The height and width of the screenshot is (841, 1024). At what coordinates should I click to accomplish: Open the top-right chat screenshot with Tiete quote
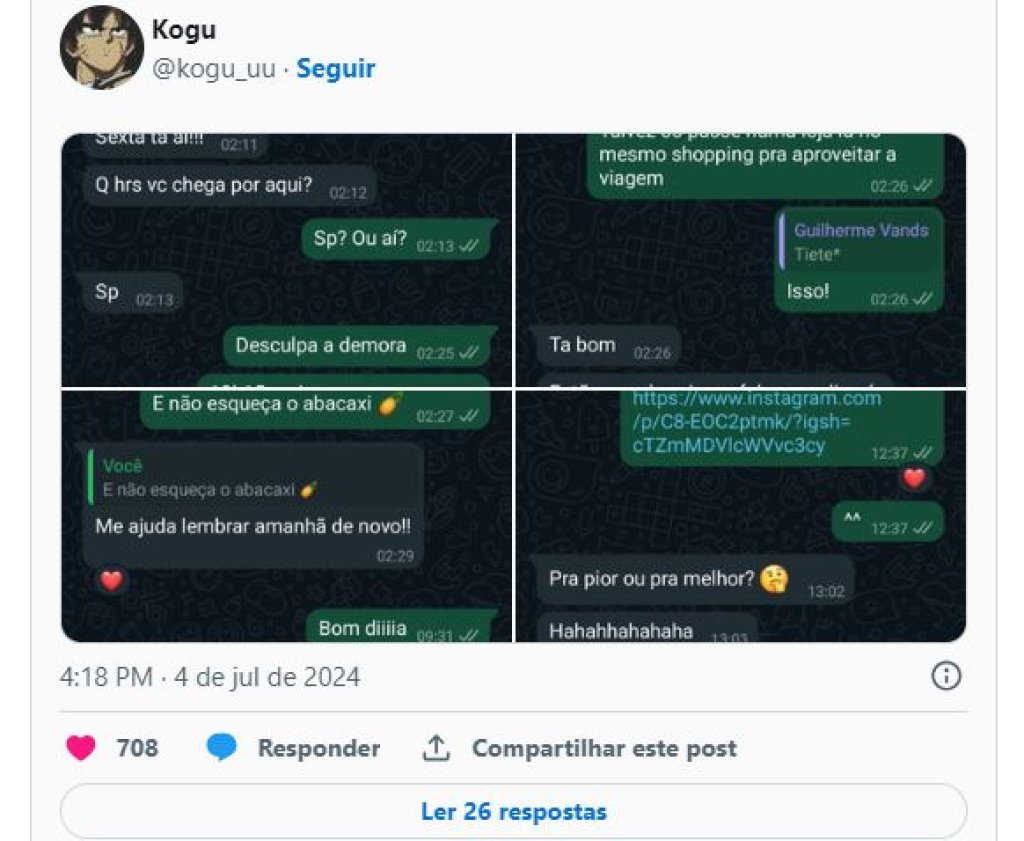tap(741, 260)
